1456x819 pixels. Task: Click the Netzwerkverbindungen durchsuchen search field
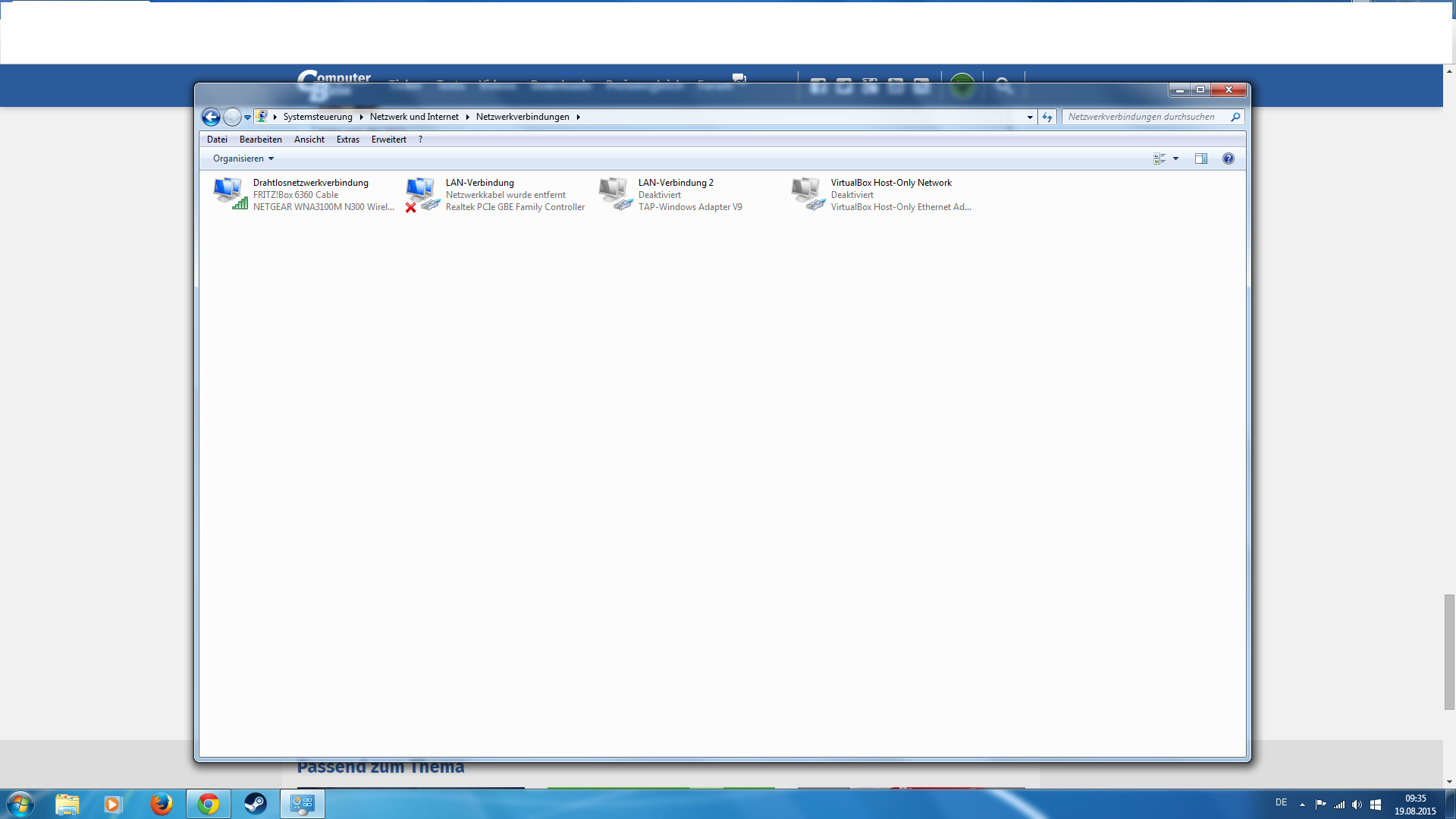coord(1141,117)
